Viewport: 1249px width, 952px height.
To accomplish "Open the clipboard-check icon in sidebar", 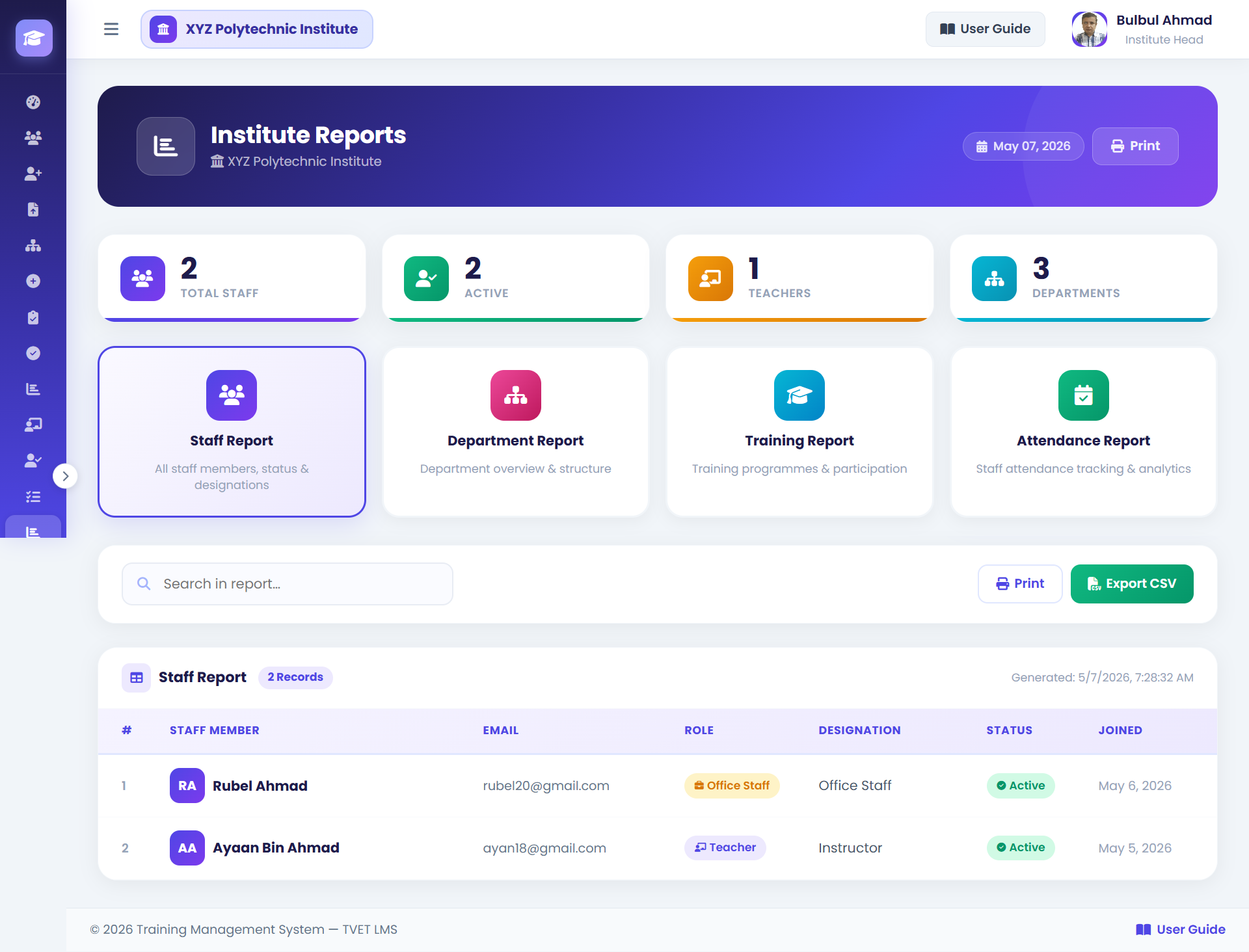I will pos(33,317).
